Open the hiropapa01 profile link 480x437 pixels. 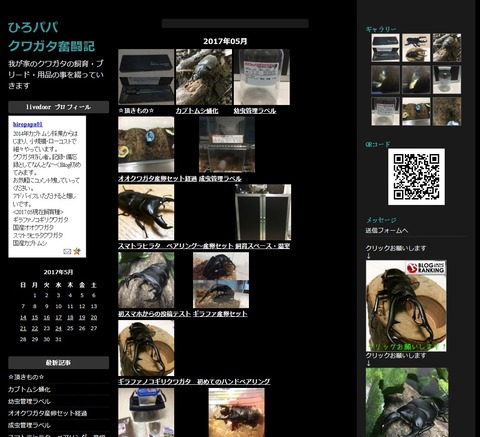pos(28,124)
